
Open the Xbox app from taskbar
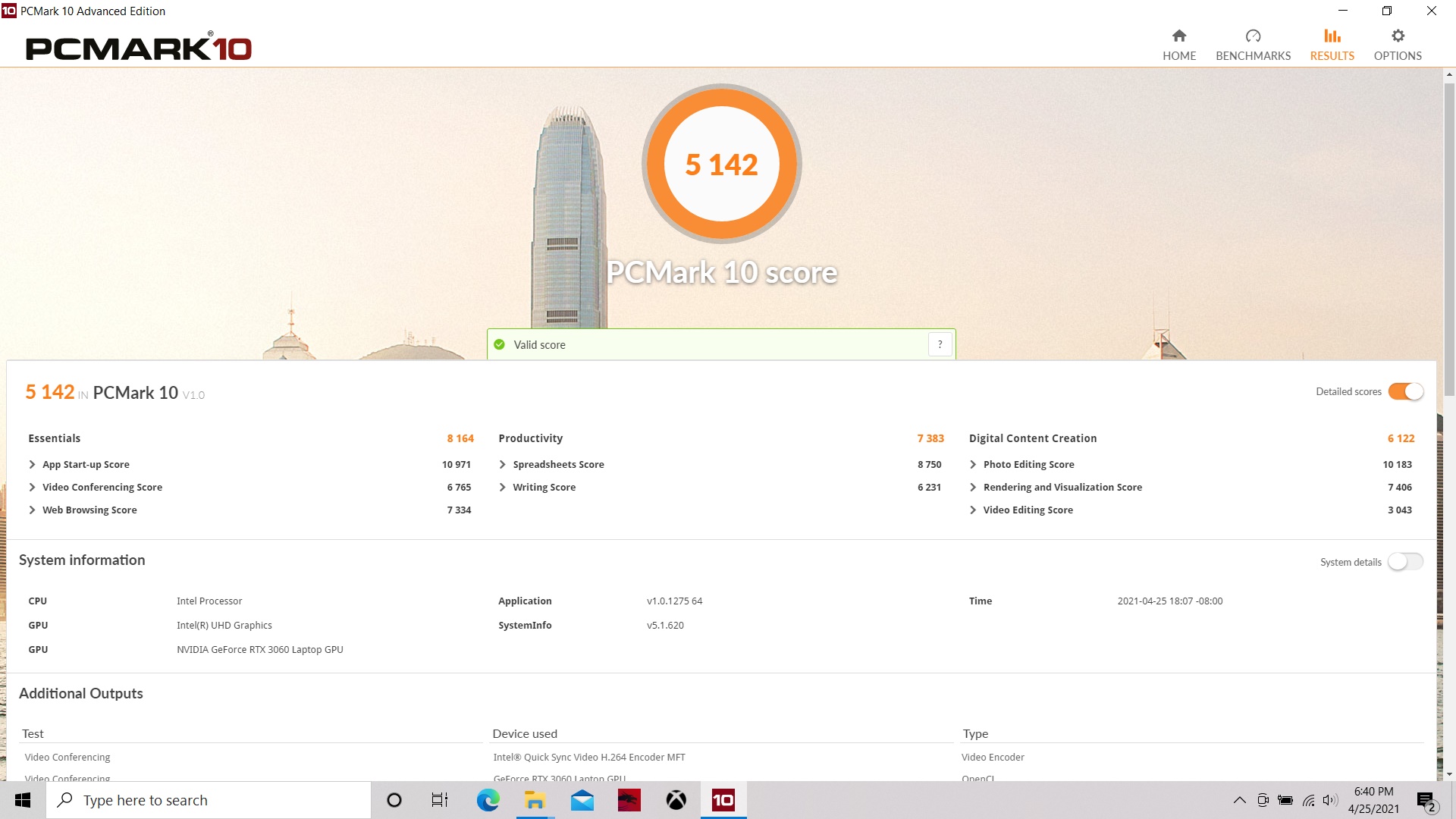[x=676, y=800]
